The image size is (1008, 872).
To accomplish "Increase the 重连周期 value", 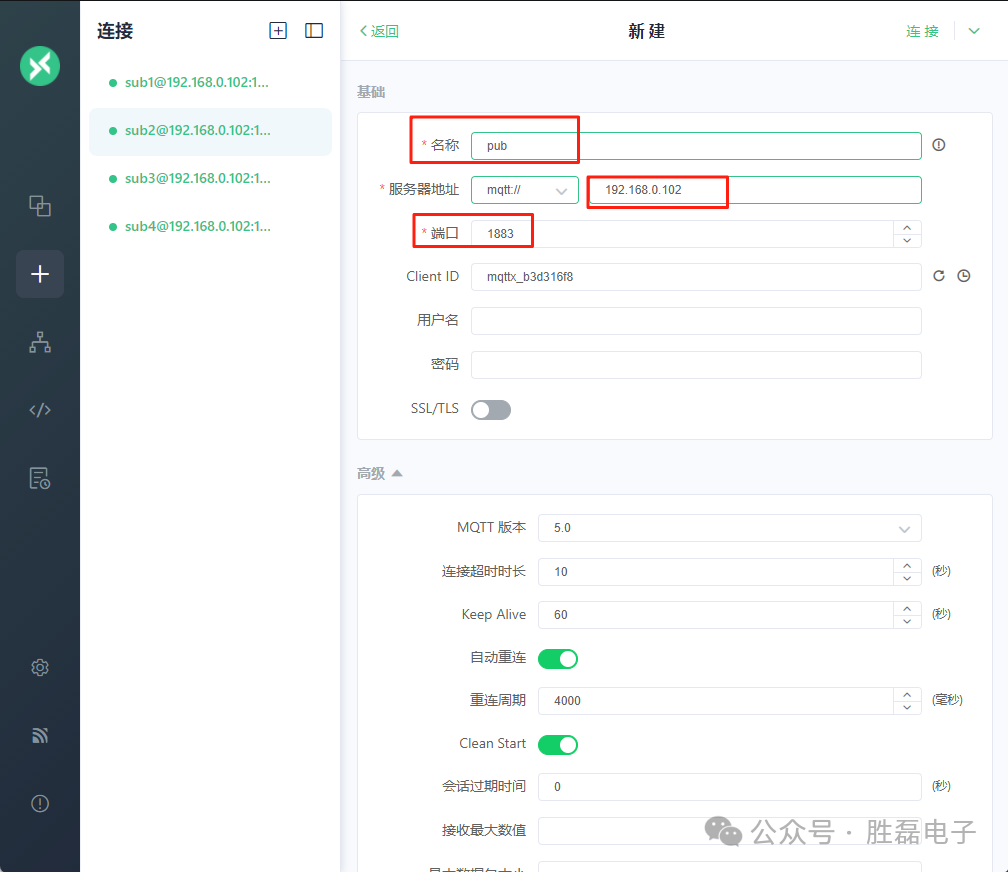I will pos(907,695).
